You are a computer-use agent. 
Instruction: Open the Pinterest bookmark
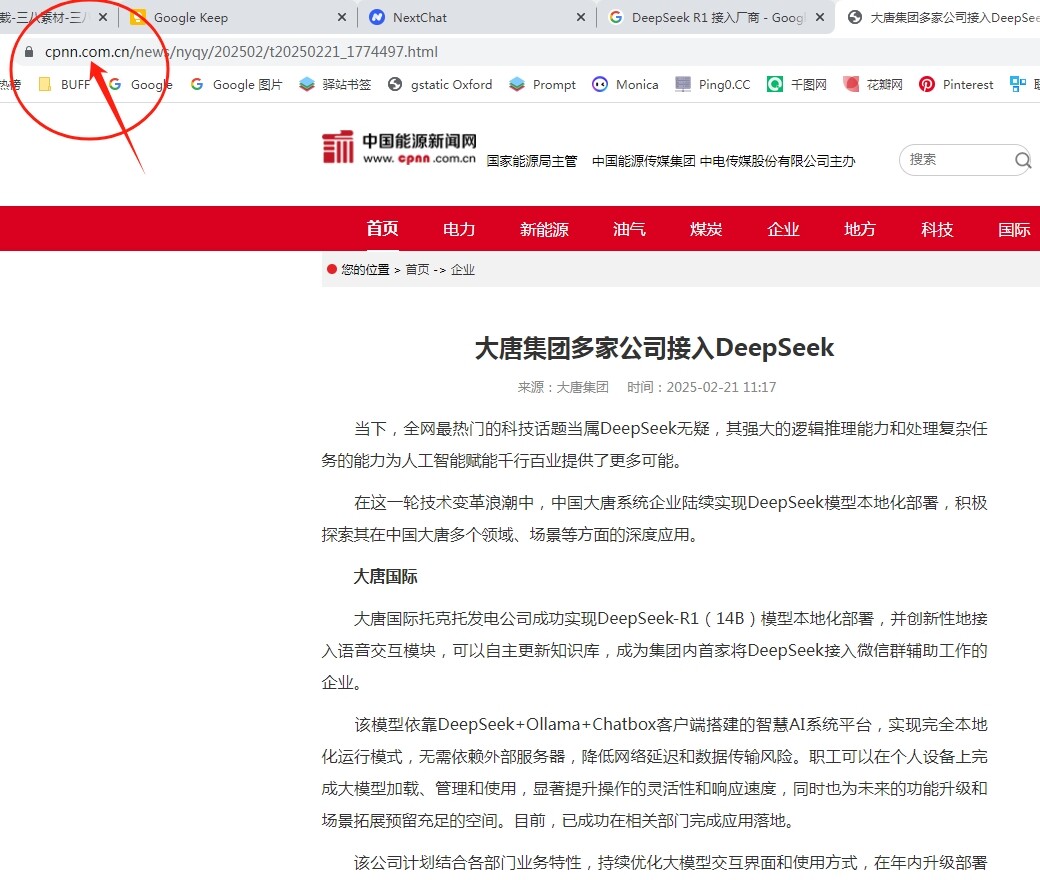tap(956, 84)
